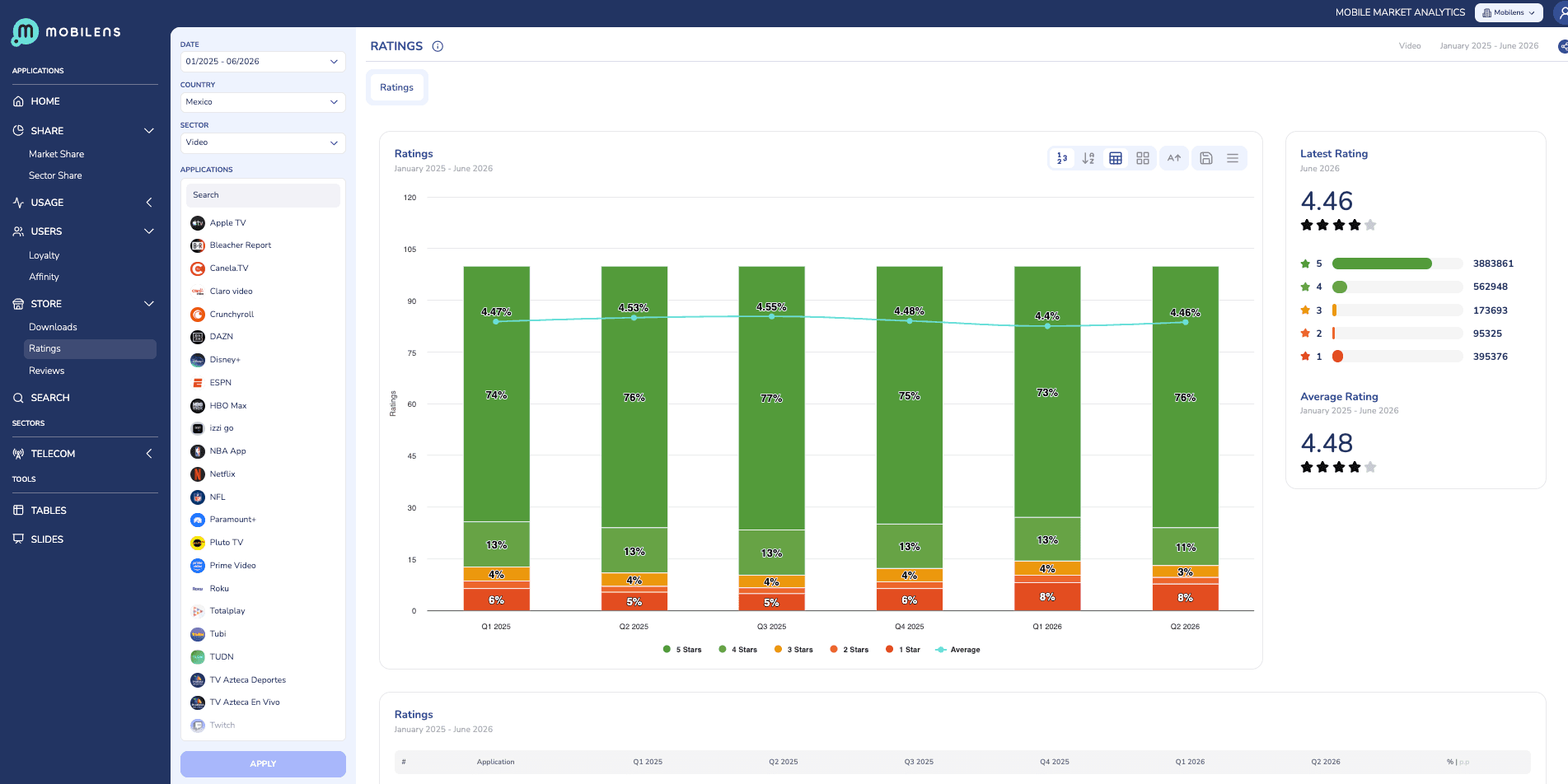Open the Mobilens account selector

1509,12
